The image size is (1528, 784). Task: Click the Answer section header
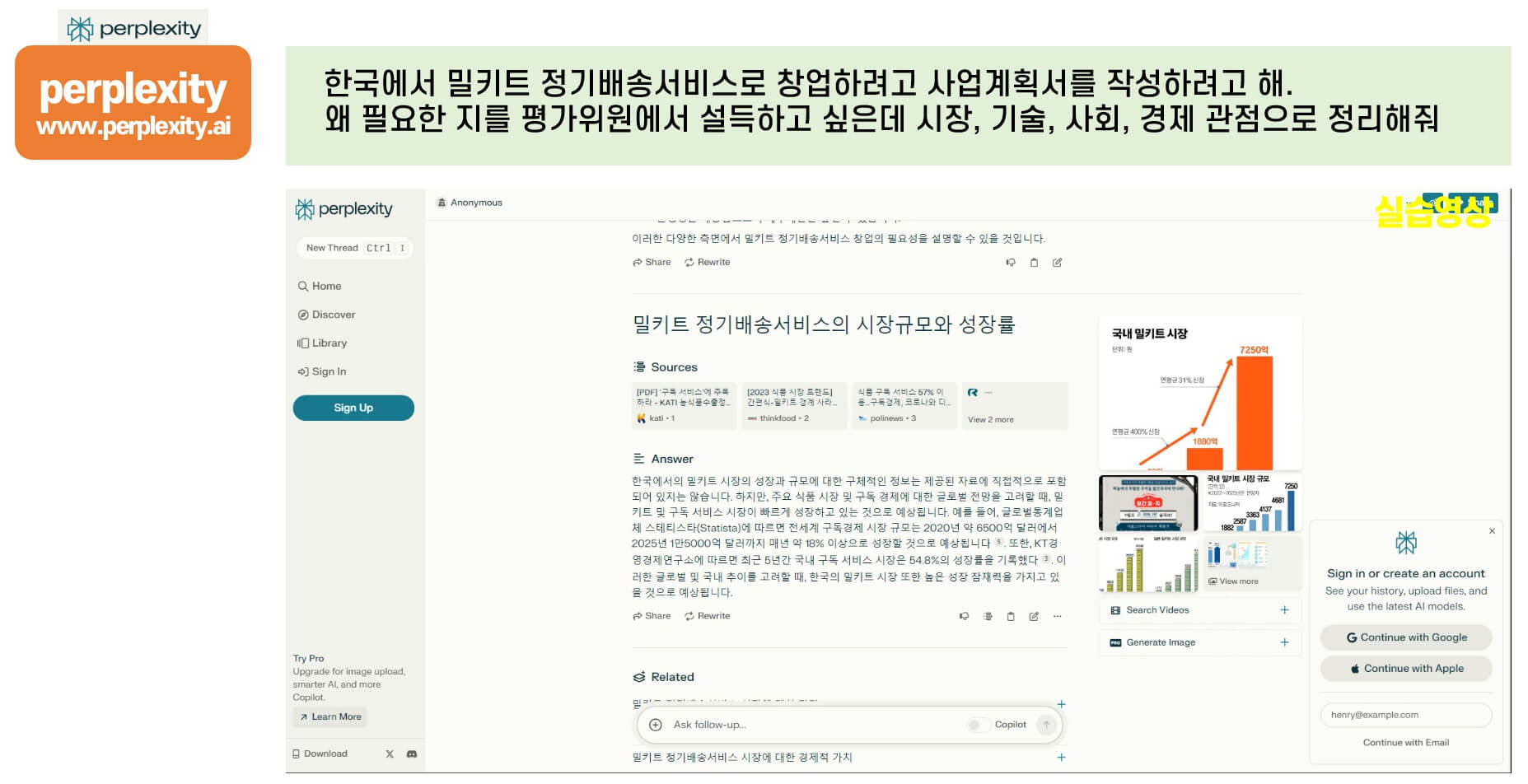(664, 459)
